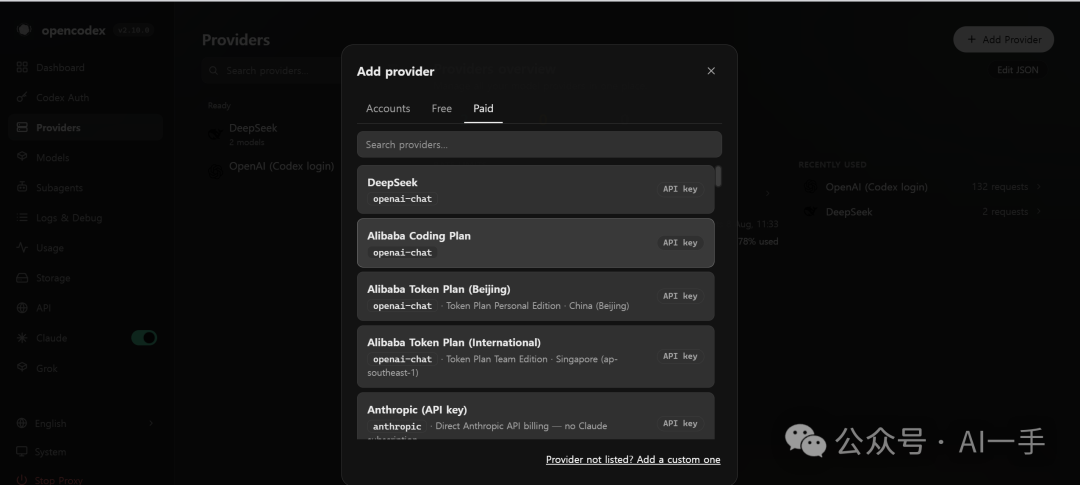Click the DeepSeek logo in the Ready list

click(x=215, y=134)
